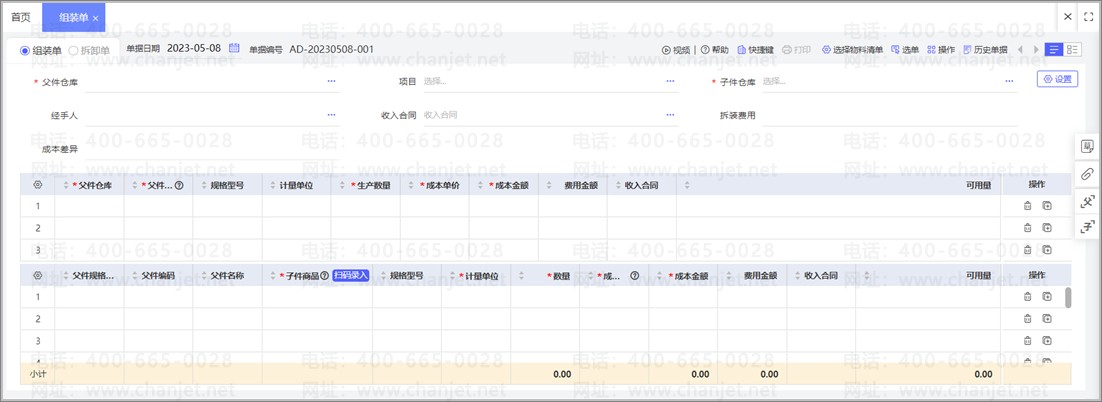Open 子件仓库 picker via ellipsis
Screen dimensions: 1102x402
click(1009, 82)
